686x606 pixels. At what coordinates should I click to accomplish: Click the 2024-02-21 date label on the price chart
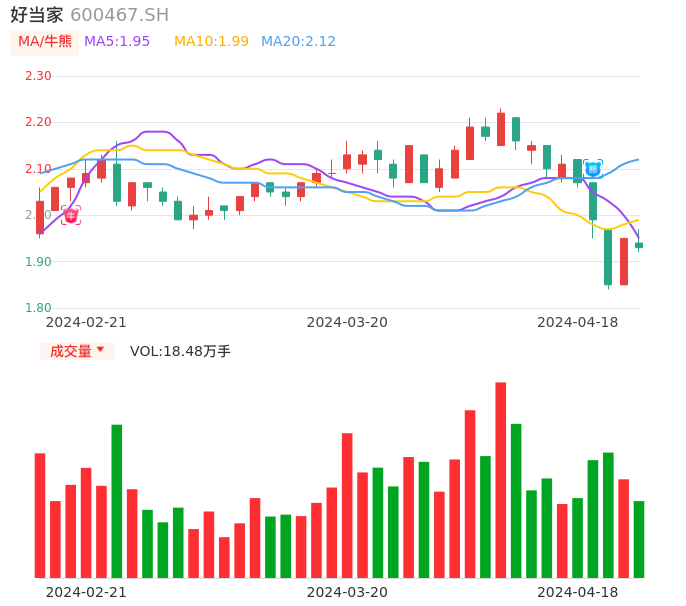click(x=86, y=322)
